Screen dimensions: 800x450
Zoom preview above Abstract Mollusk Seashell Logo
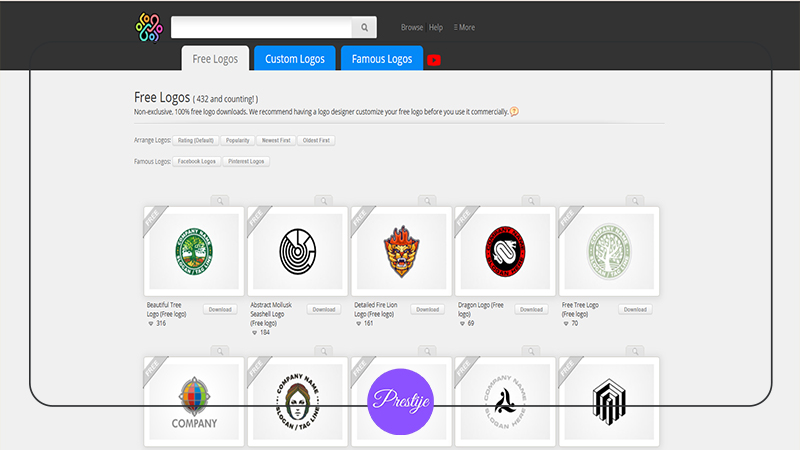(x=323, y=201)
